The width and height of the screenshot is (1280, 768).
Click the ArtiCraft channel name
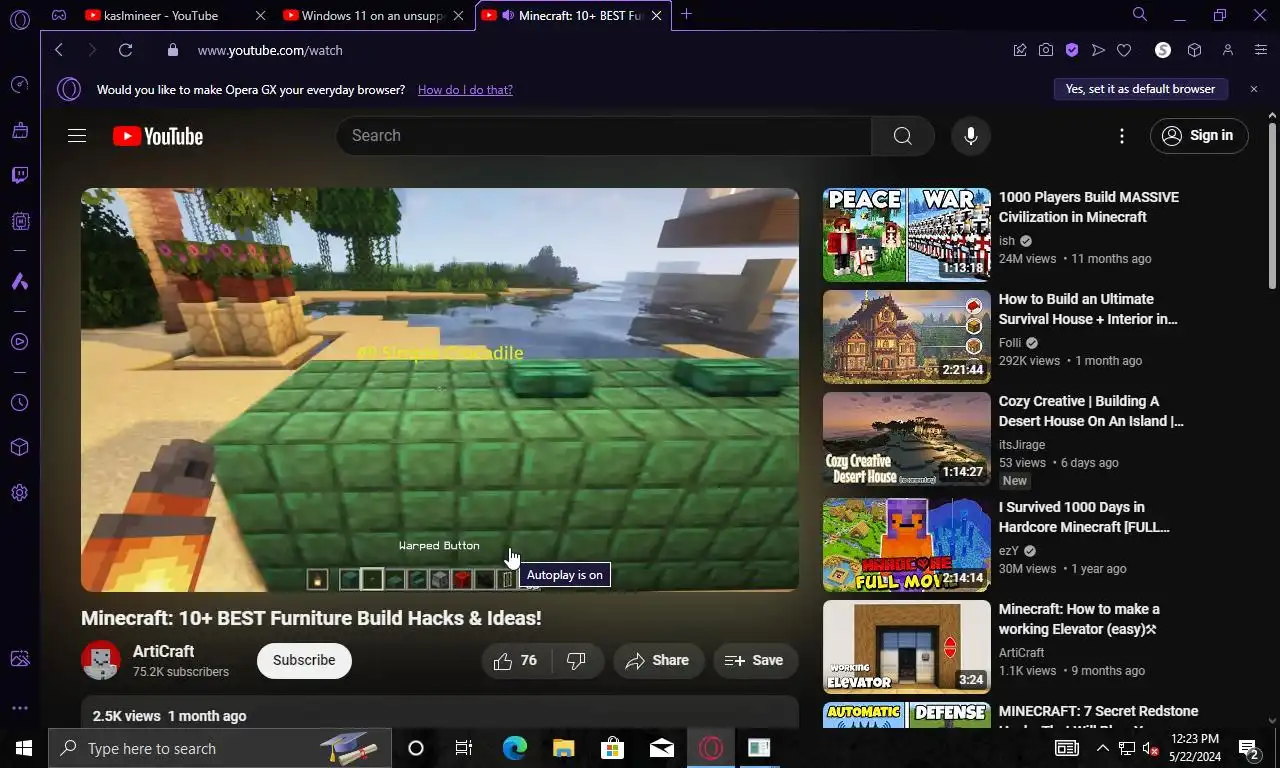(x=163, y=651)
